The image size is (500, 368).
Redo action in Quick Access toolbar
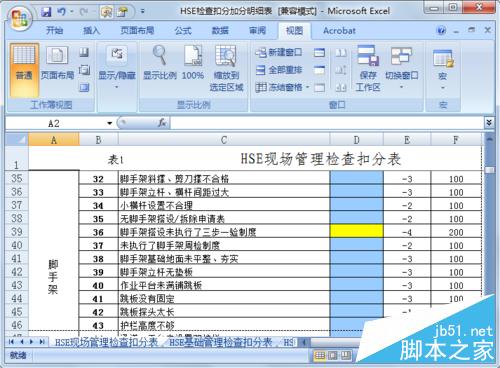pyautogui.click(x=83, y=12)
